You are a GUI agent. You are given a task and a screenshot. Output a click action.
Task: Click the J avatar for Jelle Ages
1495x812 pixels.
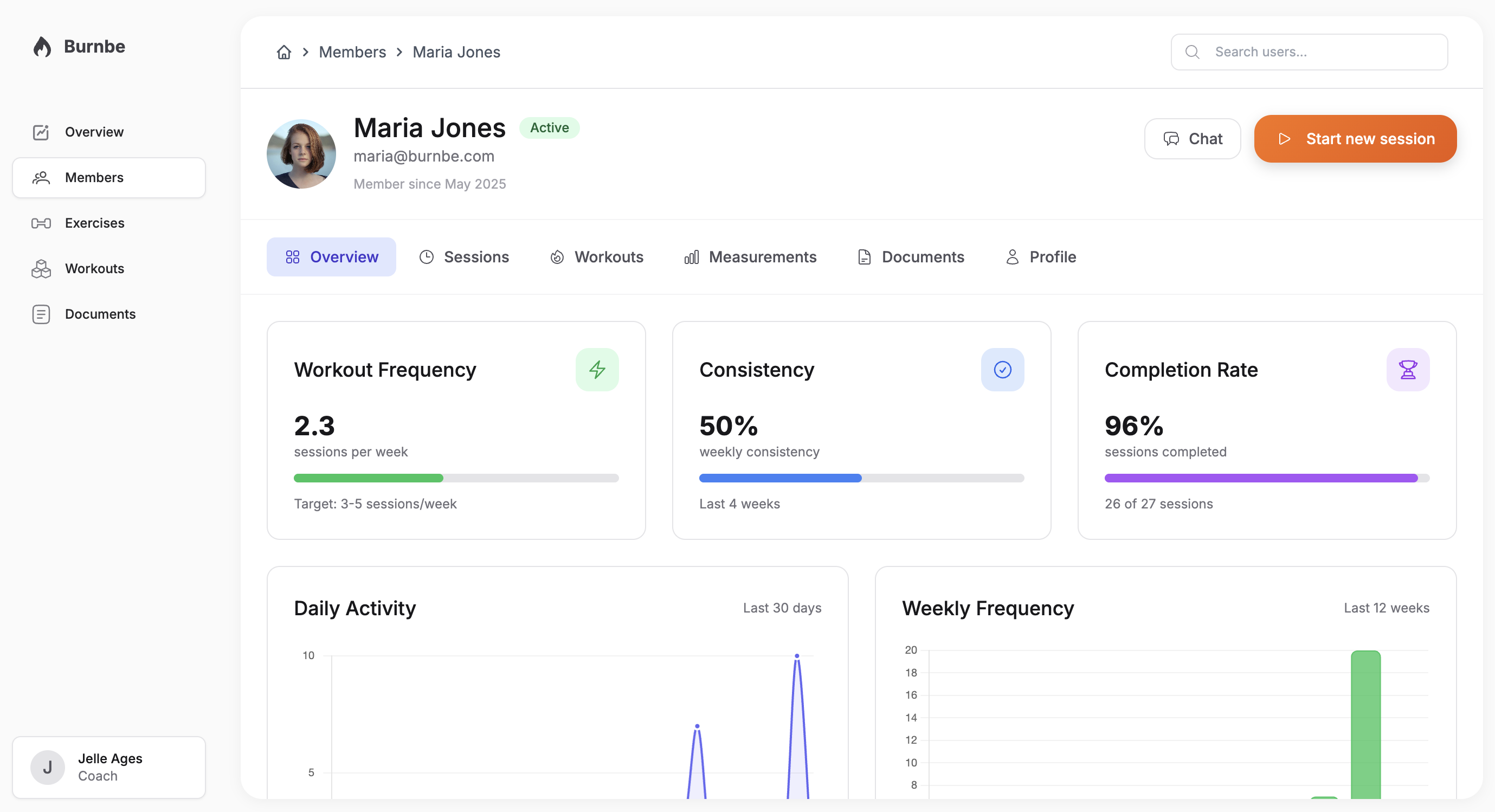pyautogui.click(x=48, y=768)
